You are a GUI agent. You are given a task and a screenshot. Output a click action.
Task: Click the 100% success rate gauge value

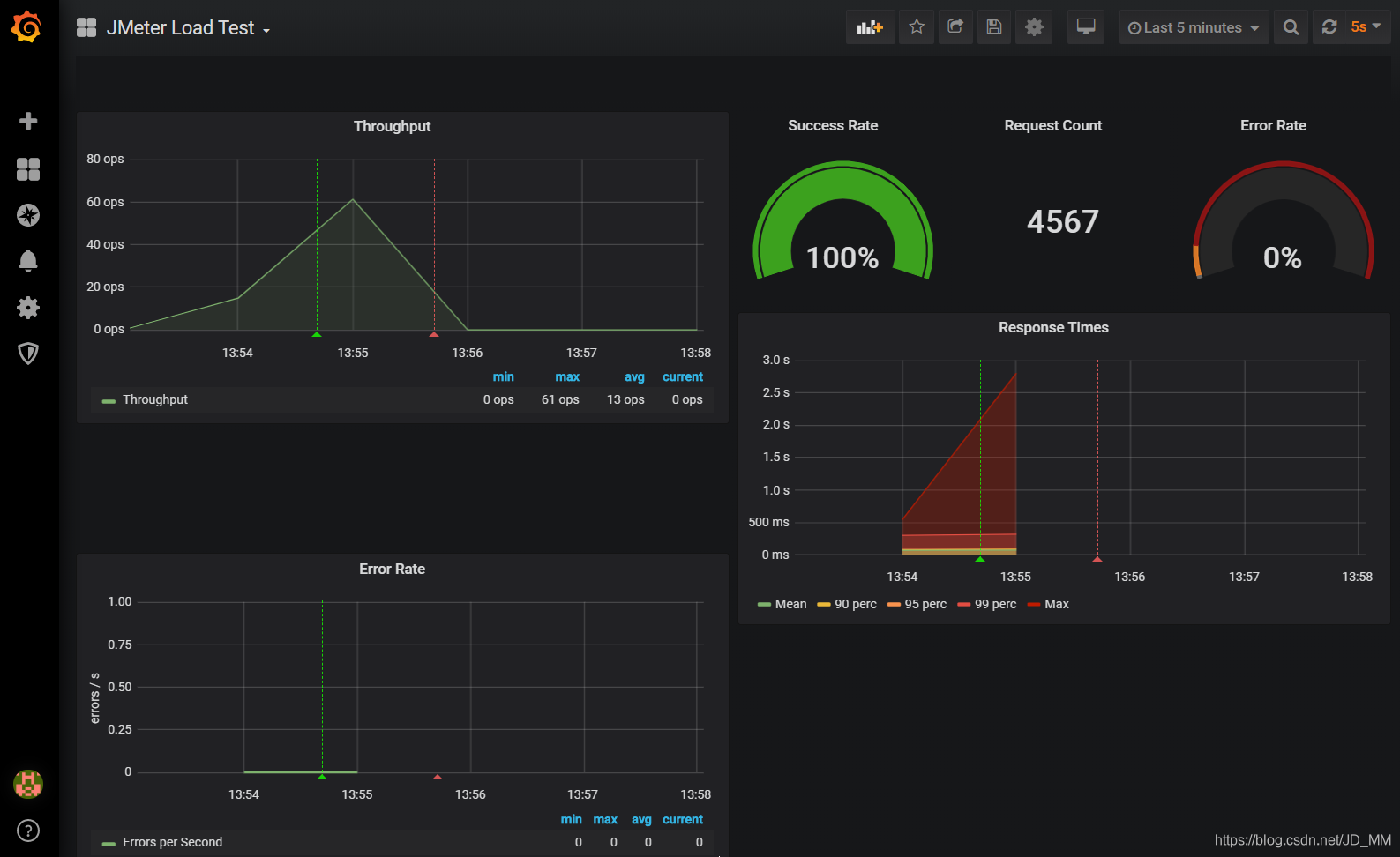(842, 257)
